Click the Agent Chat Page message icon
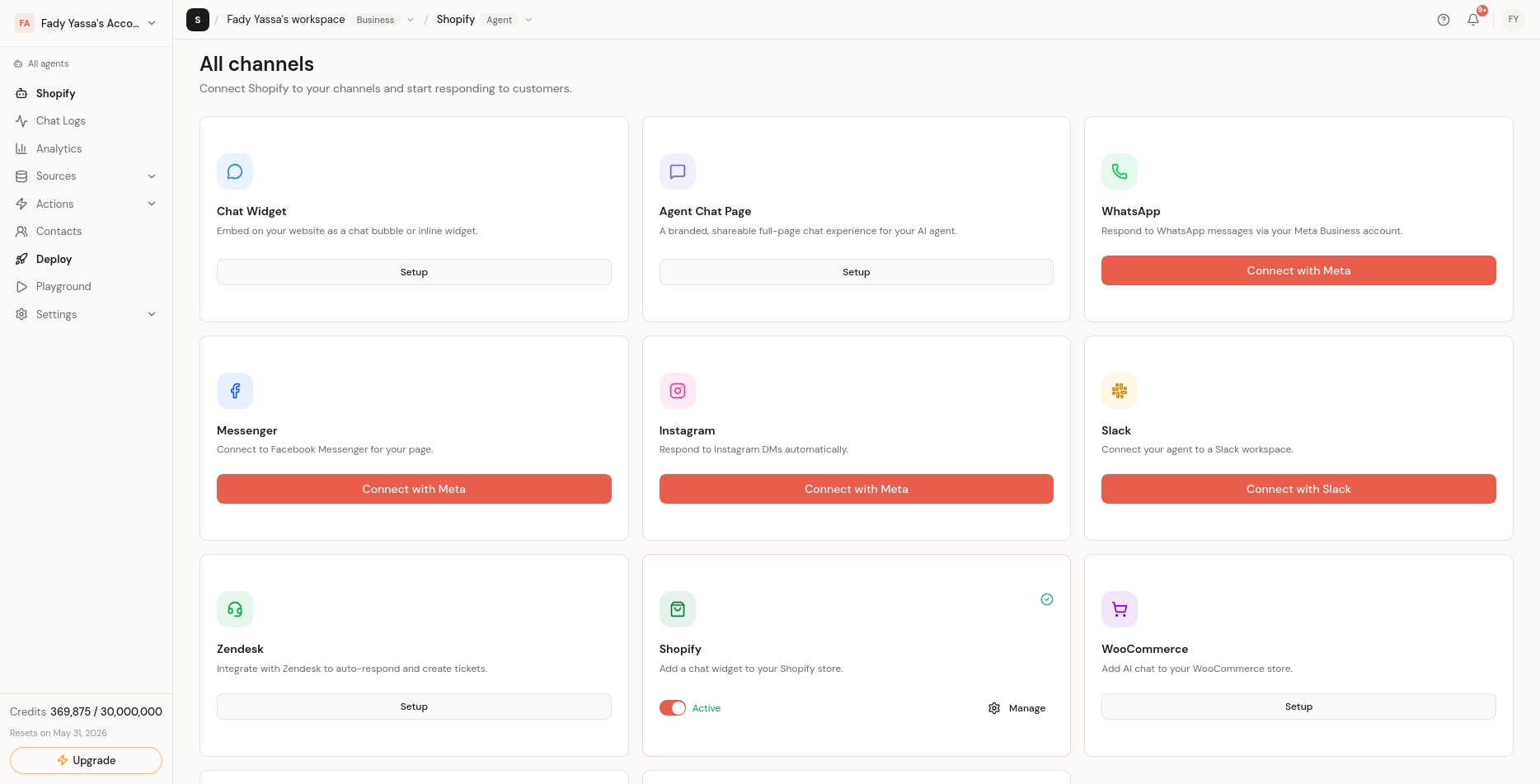Image resolution: width=1540 pixels, height=784 pixels. click(x=678, y=171)
